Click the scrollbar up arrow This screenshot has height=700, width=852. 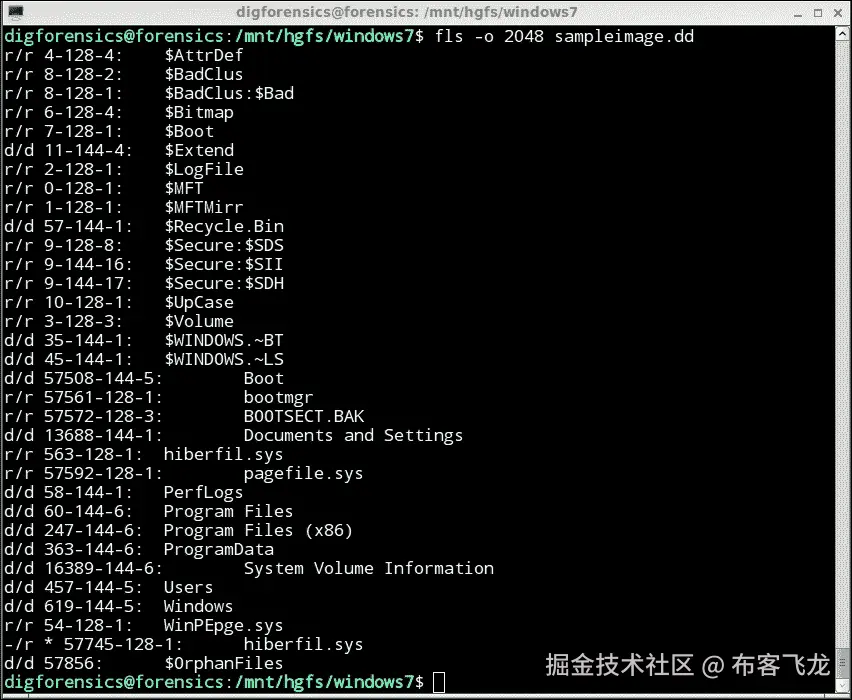tap(842, 33)
